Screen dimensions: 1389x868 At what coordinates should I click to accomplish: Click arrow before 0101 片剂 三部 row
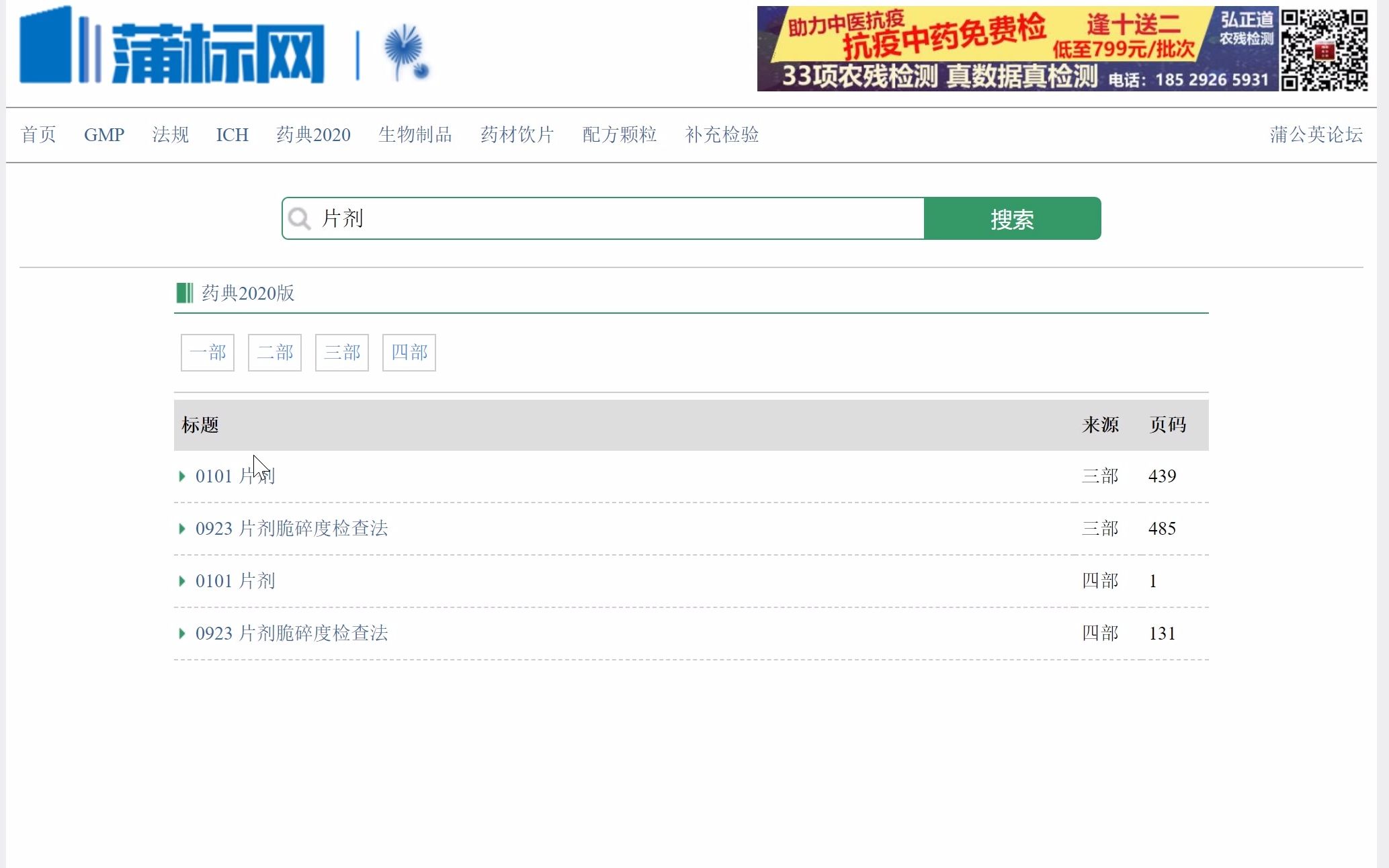click(181, 476)
